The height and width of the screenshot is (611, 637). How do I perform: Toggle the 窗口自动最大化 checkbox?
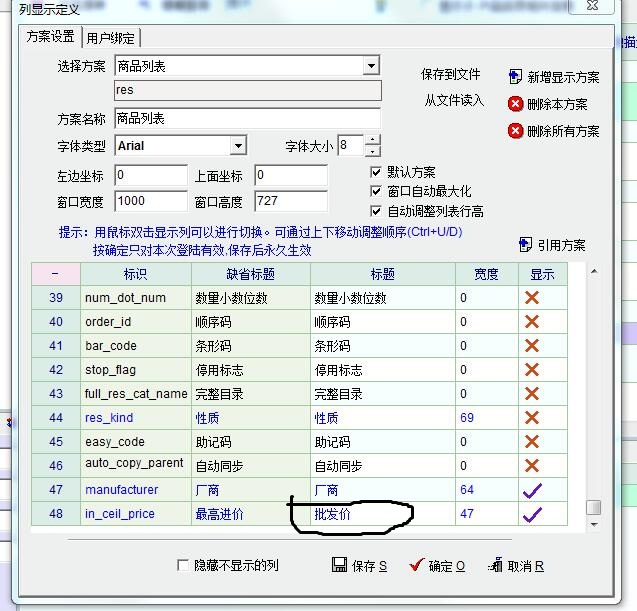click(x=376, y=191)
